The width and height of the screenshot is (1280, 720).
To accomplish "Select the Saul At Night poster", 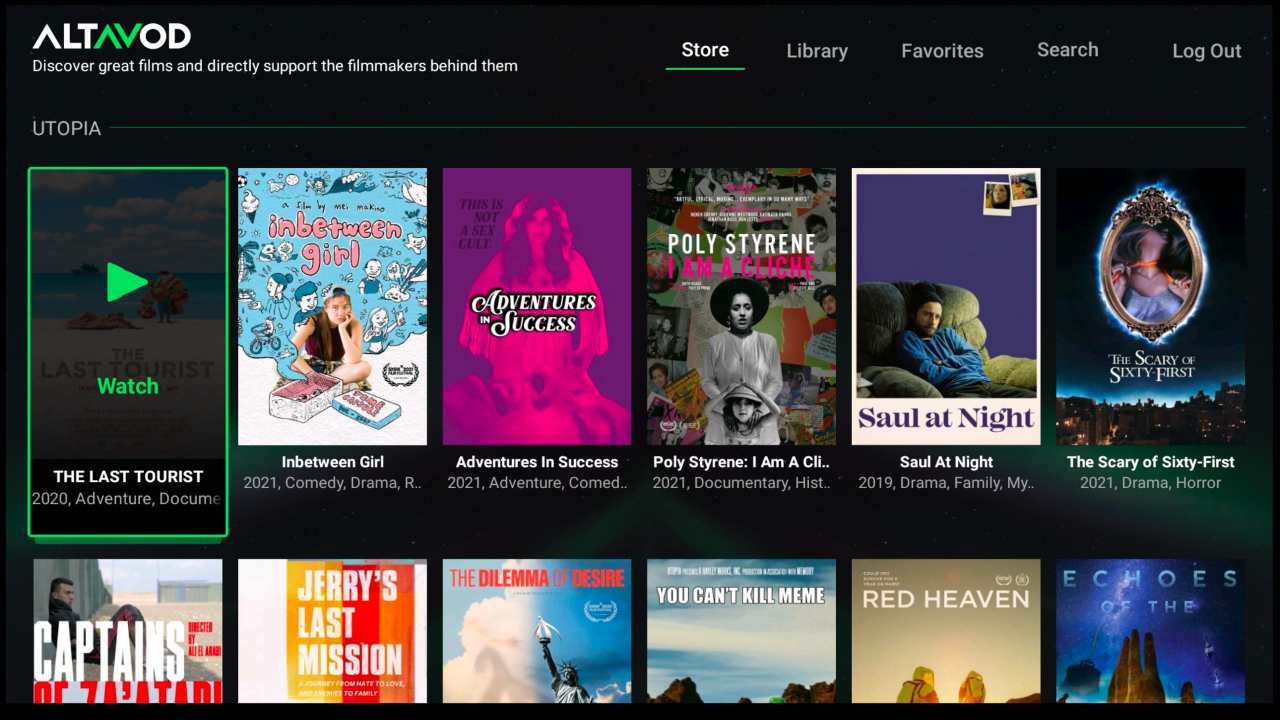I will tap(946, 306).
